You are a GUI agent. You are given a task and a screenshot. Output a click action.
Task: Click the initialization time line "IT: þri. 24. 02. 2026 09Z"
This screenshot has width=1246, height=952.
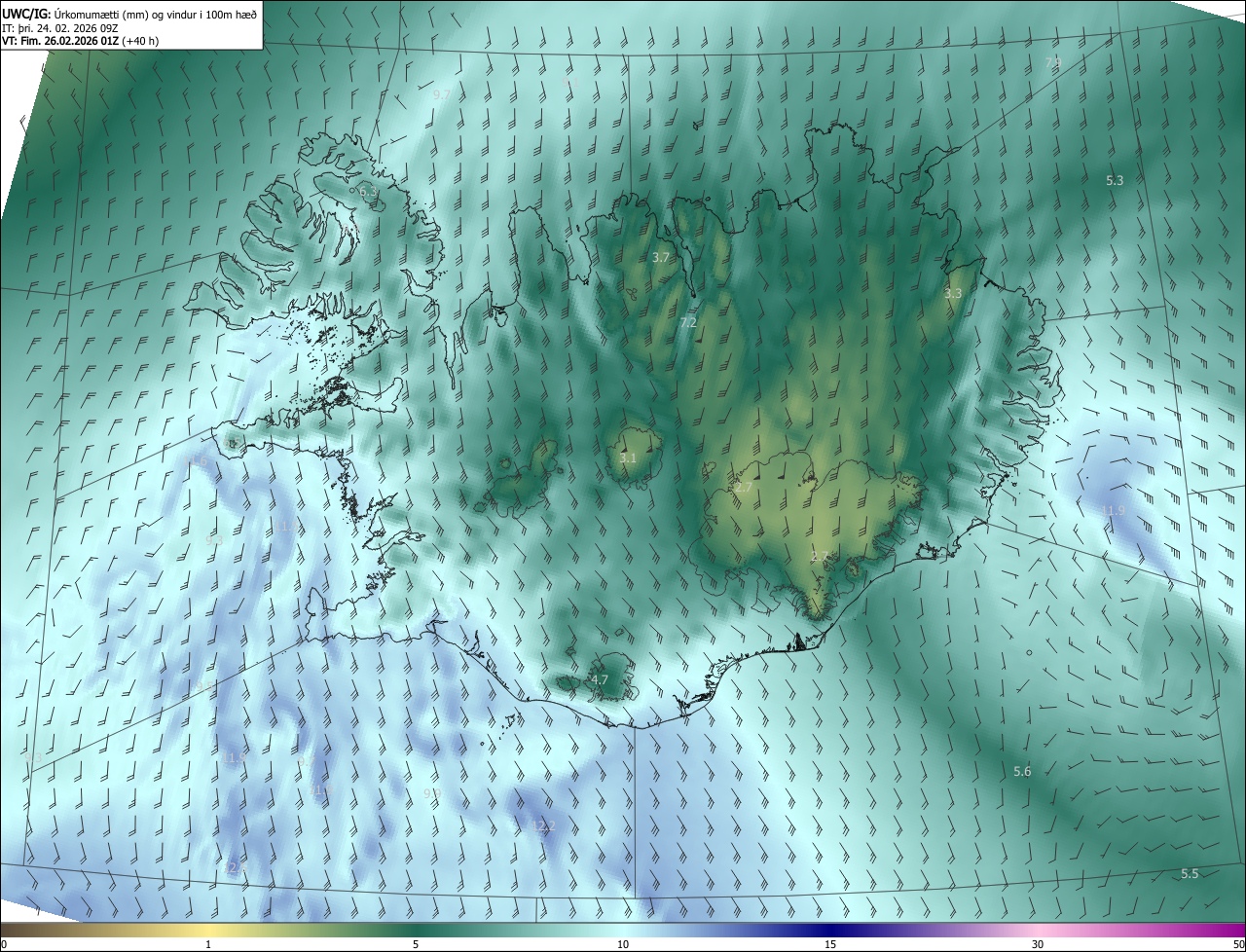pyautogui.click(x=60, y=27)
